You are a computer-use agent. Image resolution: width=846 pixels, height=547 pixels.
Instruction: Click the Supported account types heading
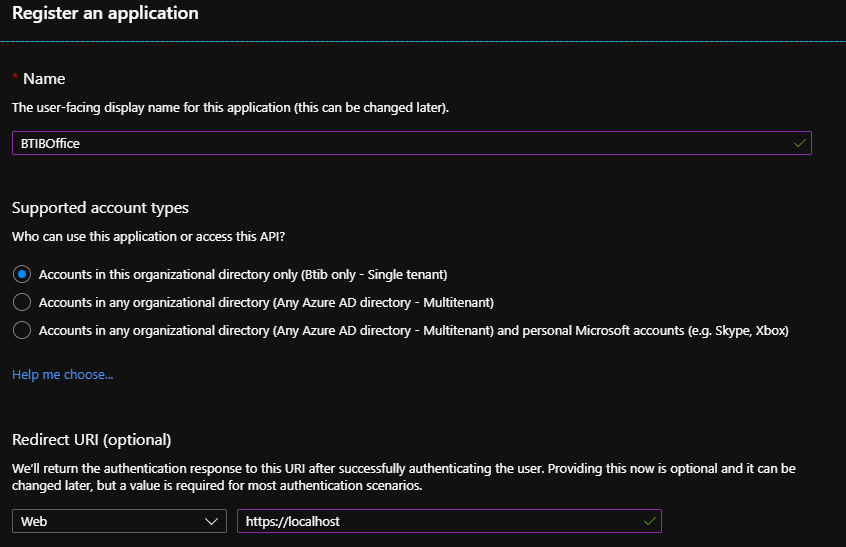(x=100, y=208)
